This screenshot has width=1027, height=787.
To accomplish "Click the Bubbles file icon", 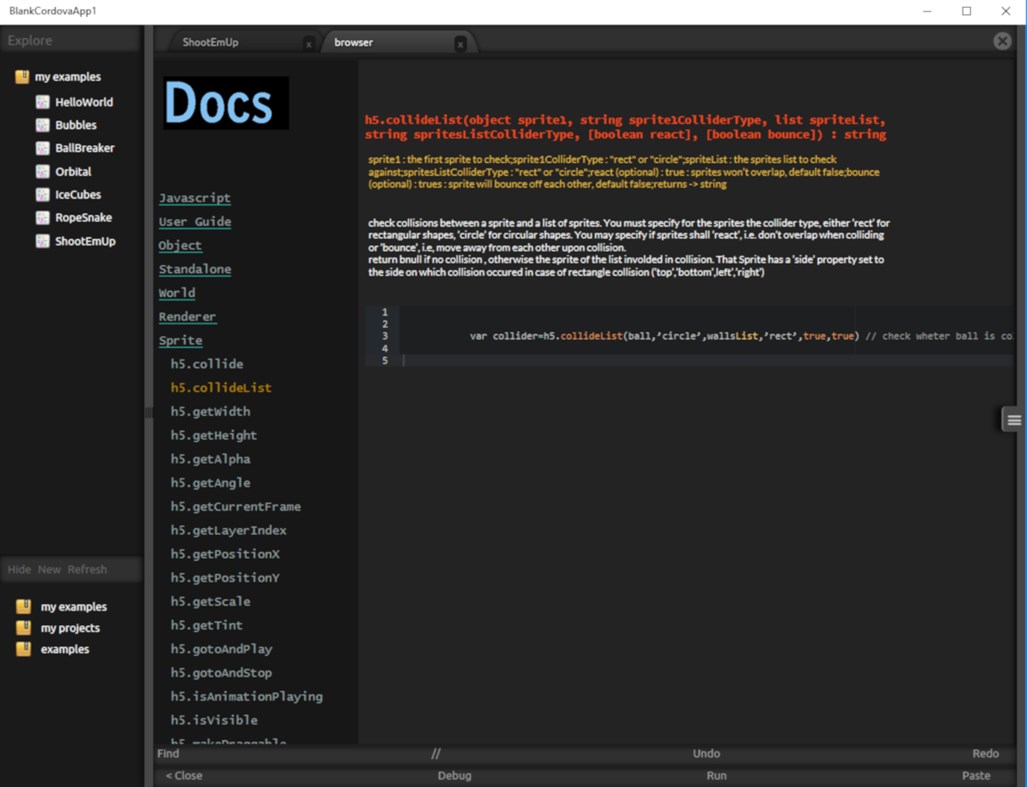I will (x=43, y=125).
